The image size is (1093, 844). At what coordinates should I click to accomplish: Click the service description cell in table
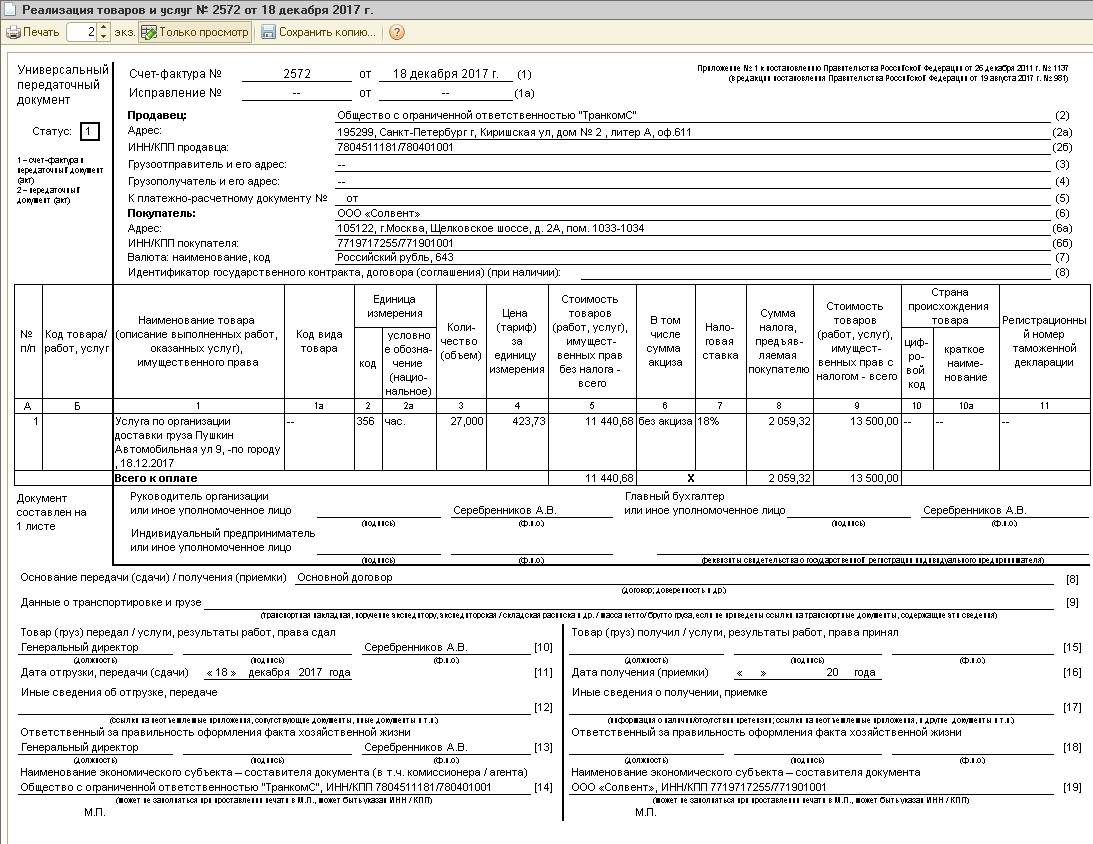pyautogui.click(x=198, y=442)
